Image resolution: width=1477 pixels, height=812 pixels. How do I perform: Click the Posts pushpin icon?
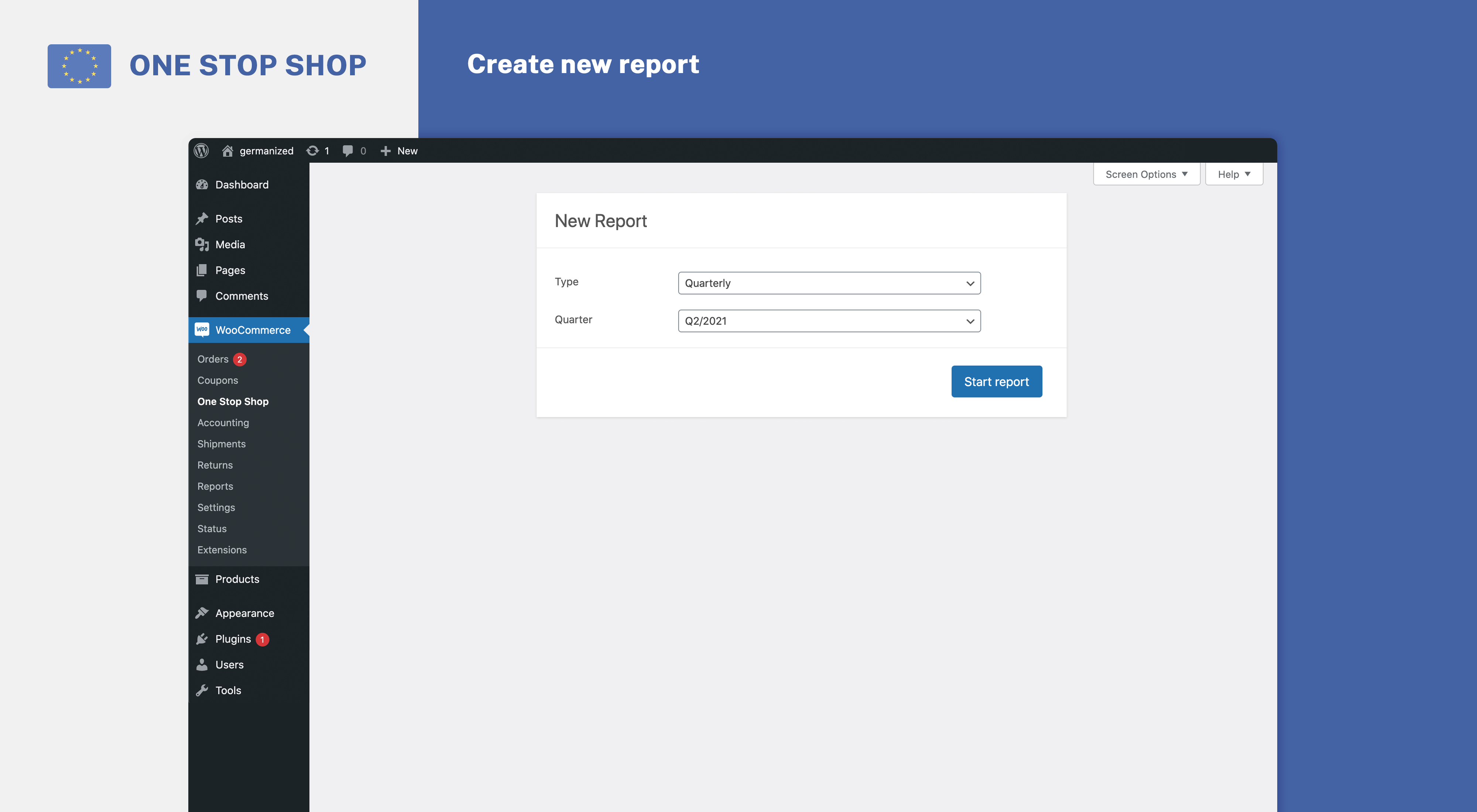pyautogui.click(x=202, y=219)
